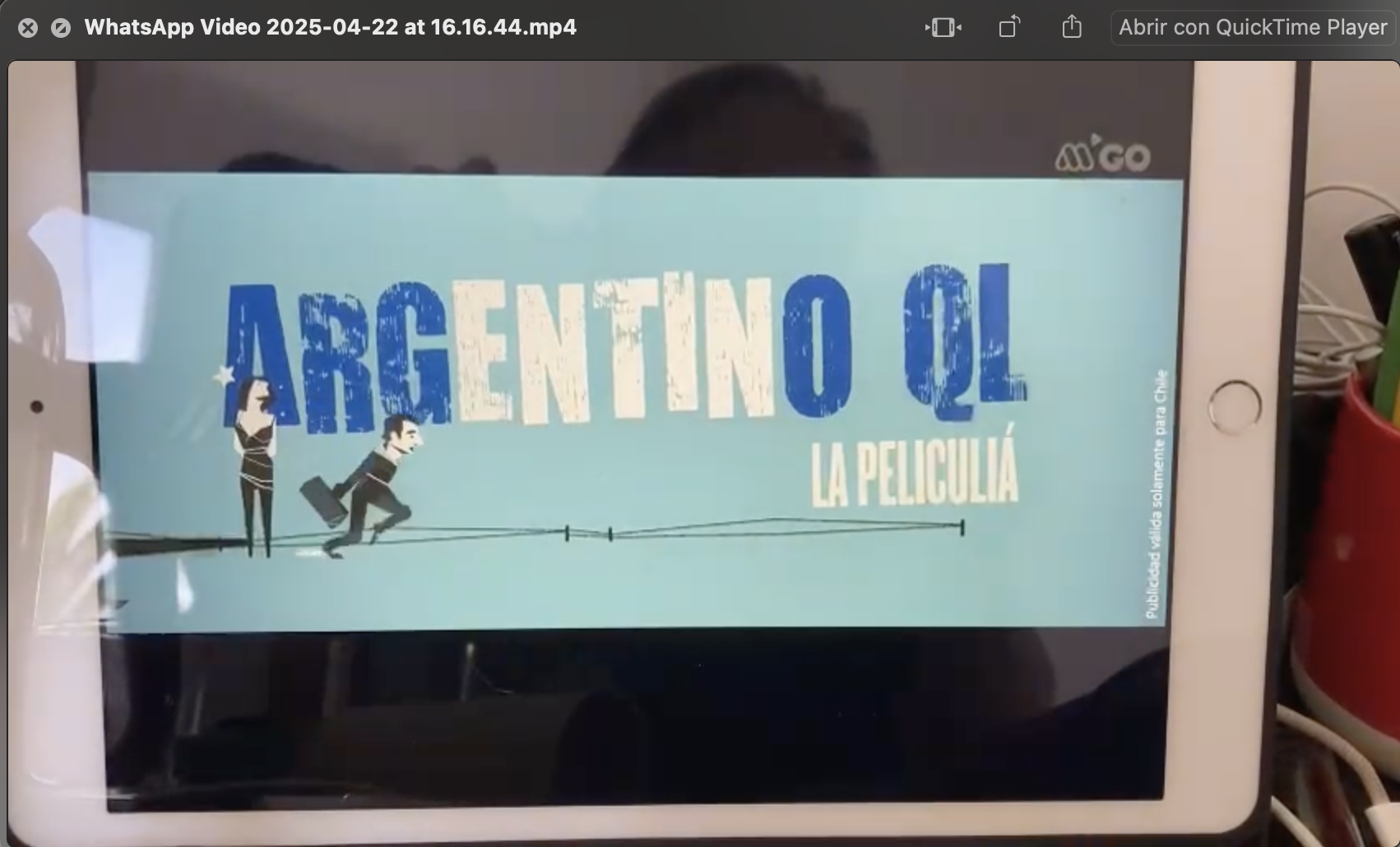
Task: Open the share menu icon
Action: [x=1072, y=27]
